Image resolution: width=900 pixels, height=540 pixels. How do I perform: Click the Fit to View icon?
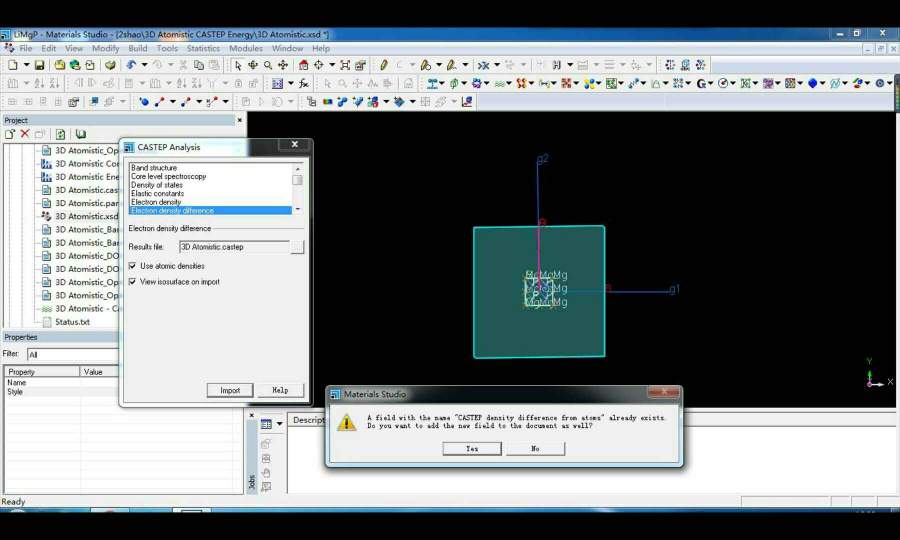[345, 65]
